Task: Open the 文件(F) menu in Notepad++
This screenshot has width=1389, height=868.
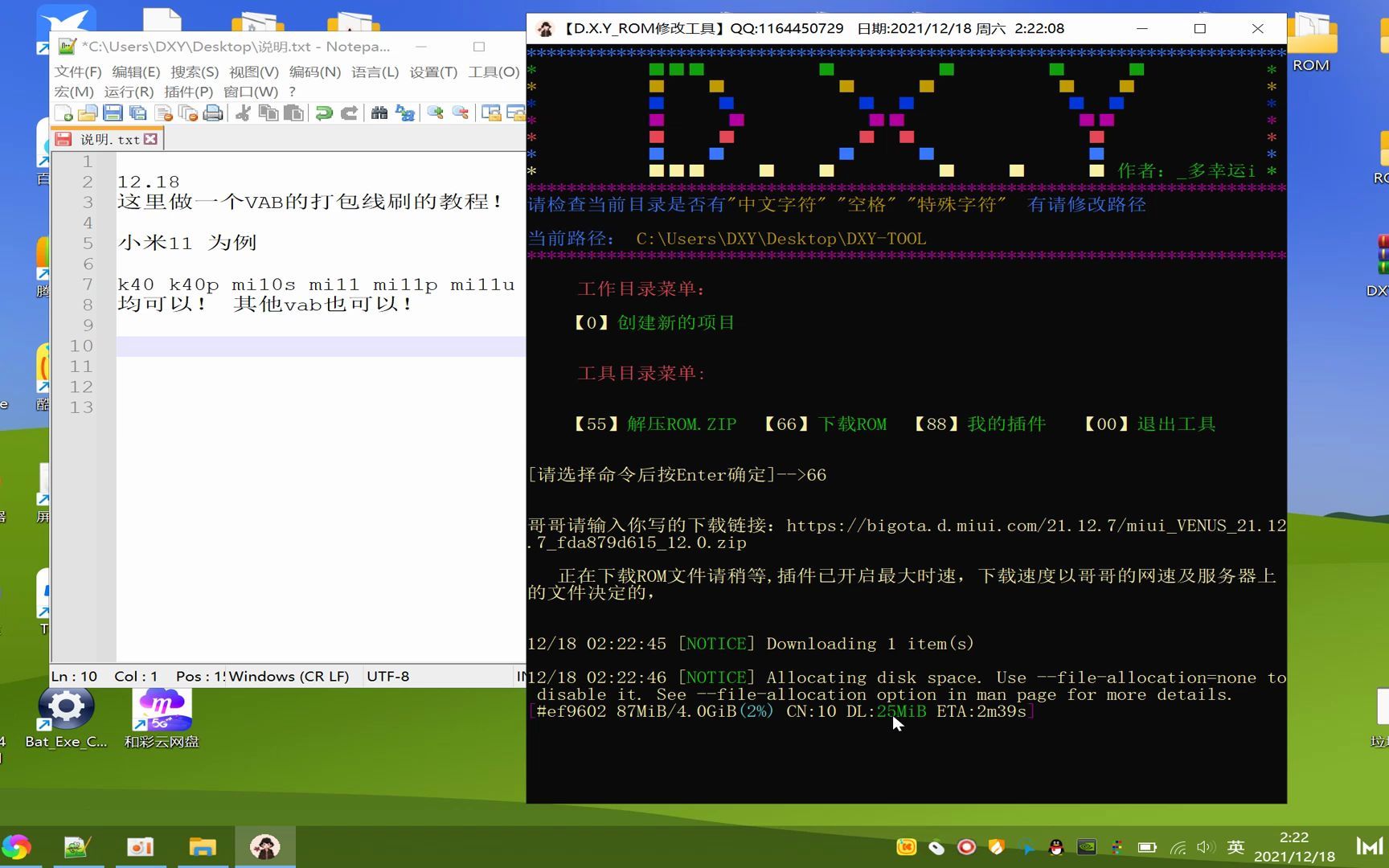Action: [78, 72]
